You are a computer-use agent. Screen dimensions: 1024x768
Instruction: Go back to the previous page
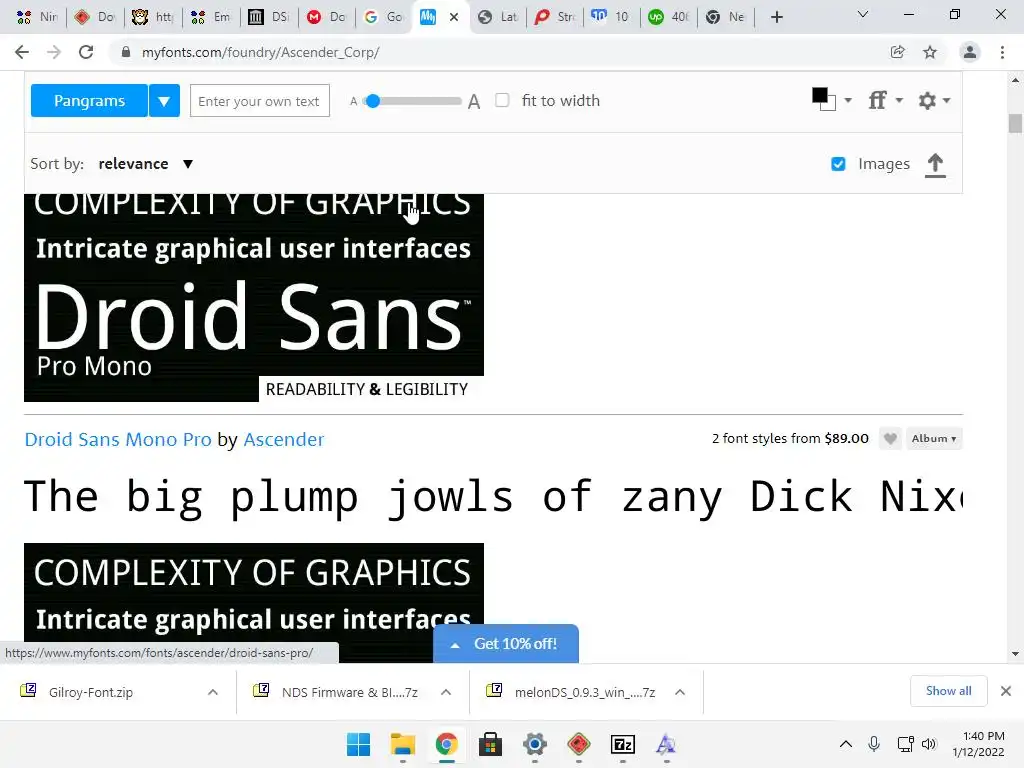[x=22, y=52]
